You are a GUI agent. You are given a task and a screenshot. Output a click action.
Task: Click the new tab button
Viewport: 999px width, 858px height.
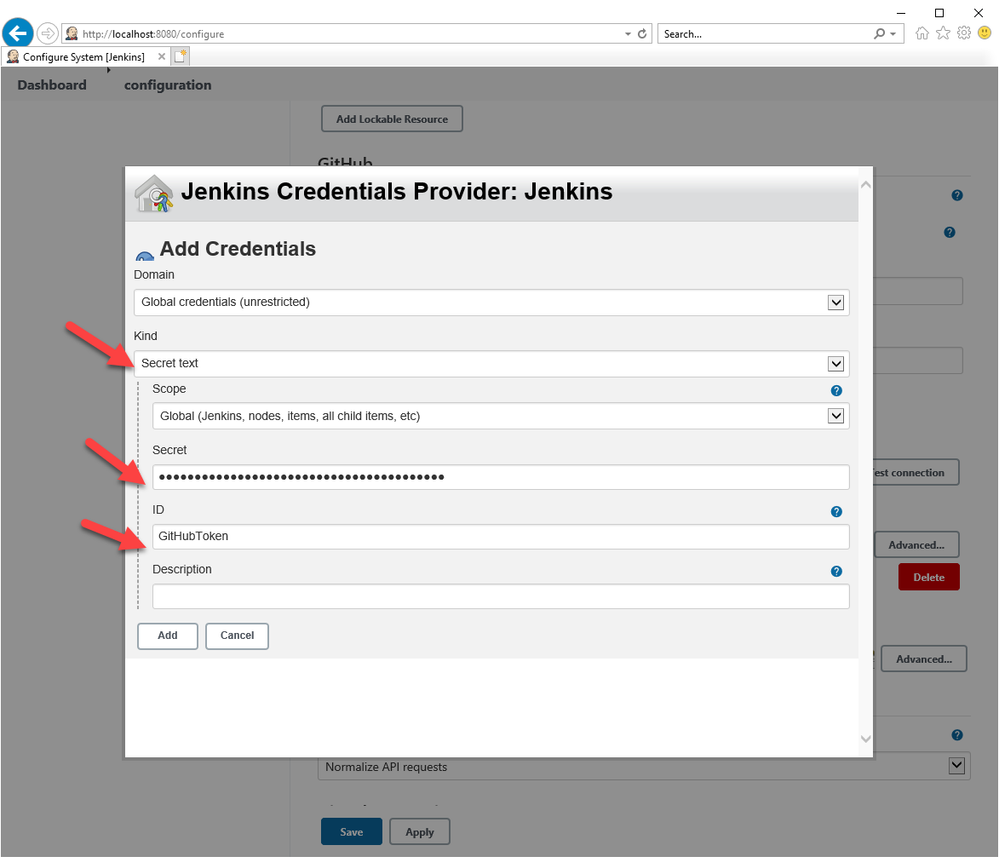tap(180, 56)
